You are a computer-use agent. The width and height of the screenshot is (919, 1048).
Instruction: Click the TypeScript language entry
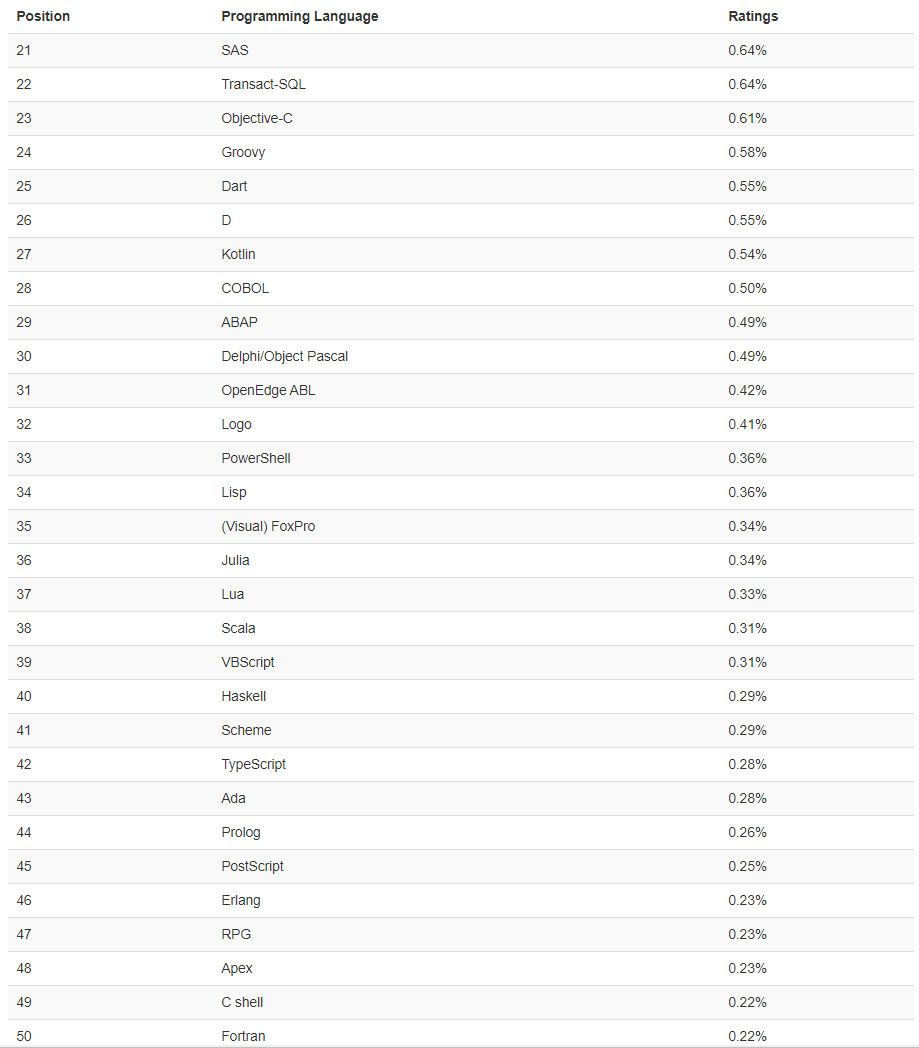(253, 764)
